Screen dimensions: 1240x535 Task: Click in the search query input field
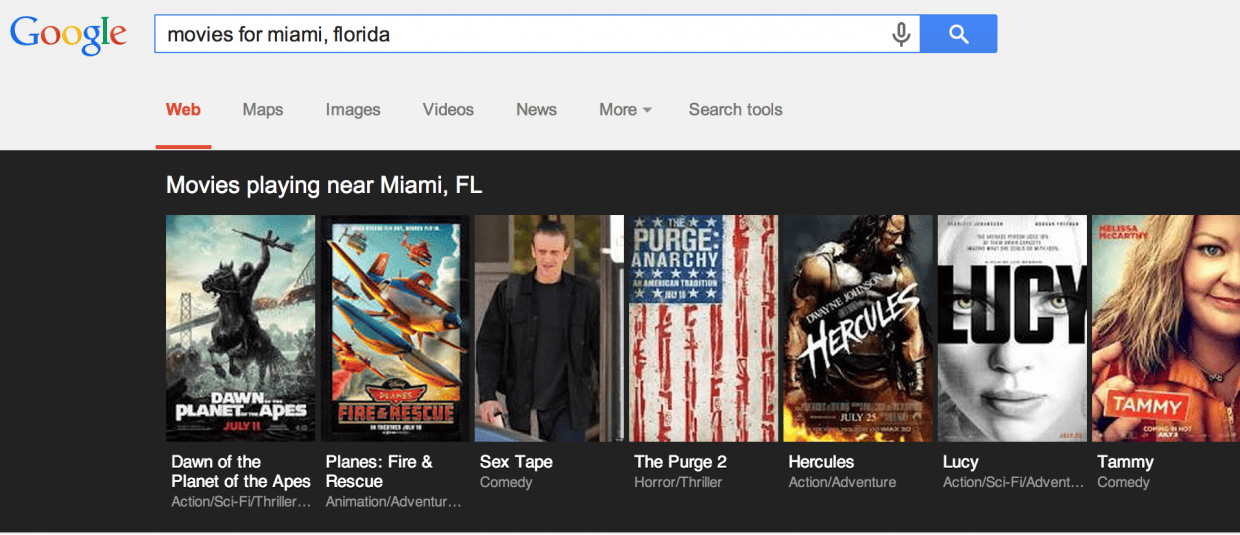click(x=520, y=34)
